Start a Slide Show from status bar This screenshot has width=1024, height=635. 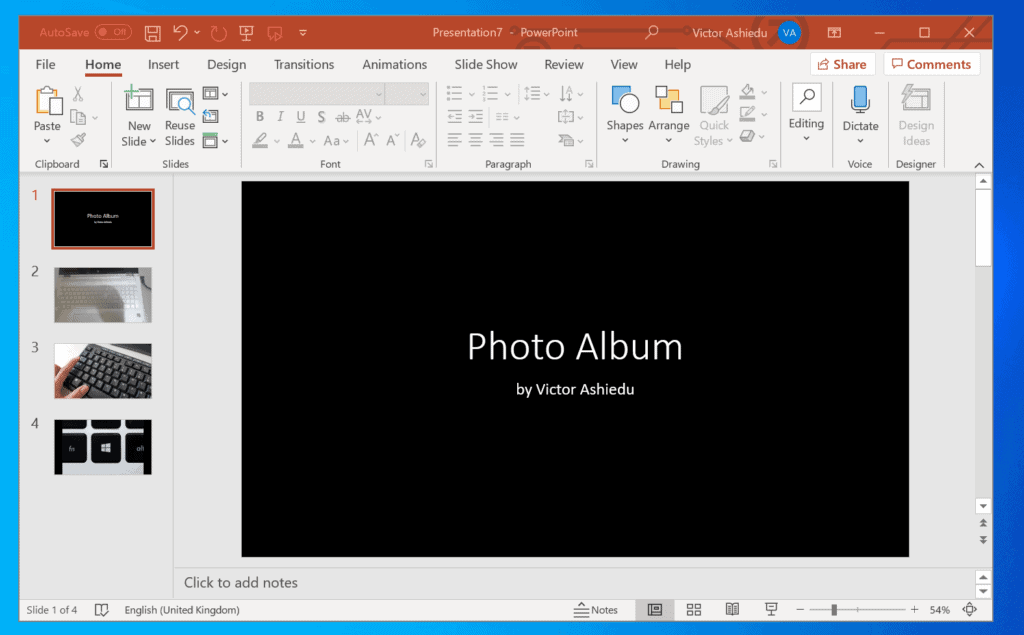point(770,609)
